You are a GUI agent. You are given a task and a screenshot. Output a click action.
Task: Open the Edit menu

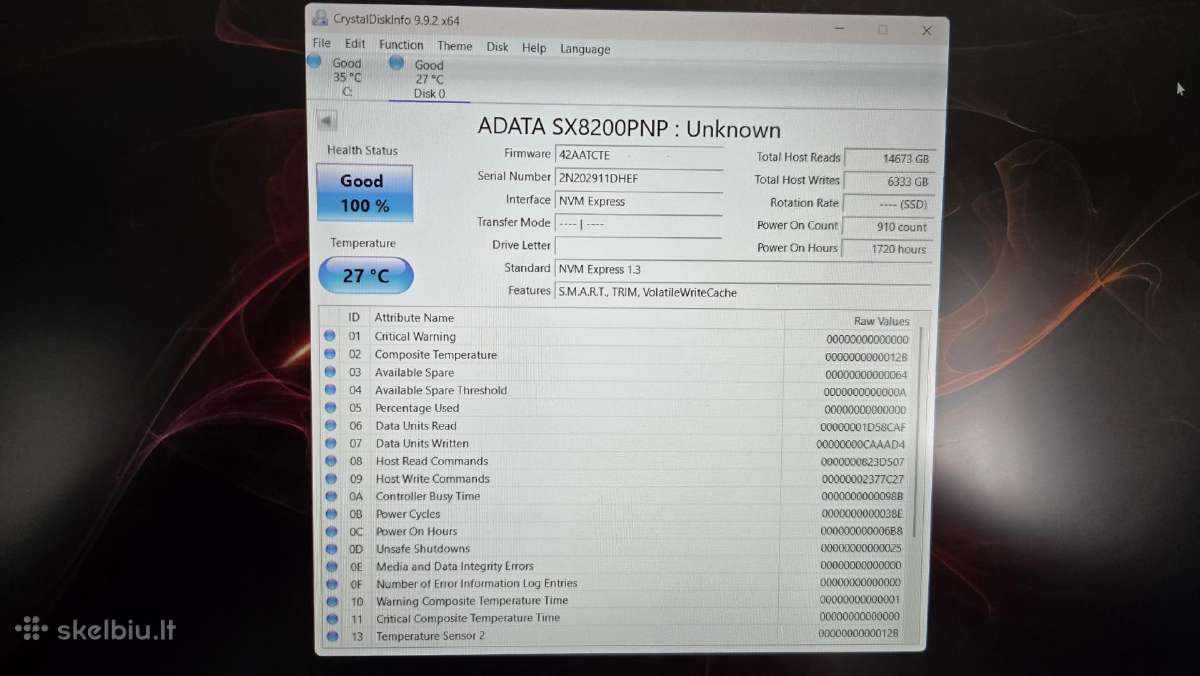point(355,44)
